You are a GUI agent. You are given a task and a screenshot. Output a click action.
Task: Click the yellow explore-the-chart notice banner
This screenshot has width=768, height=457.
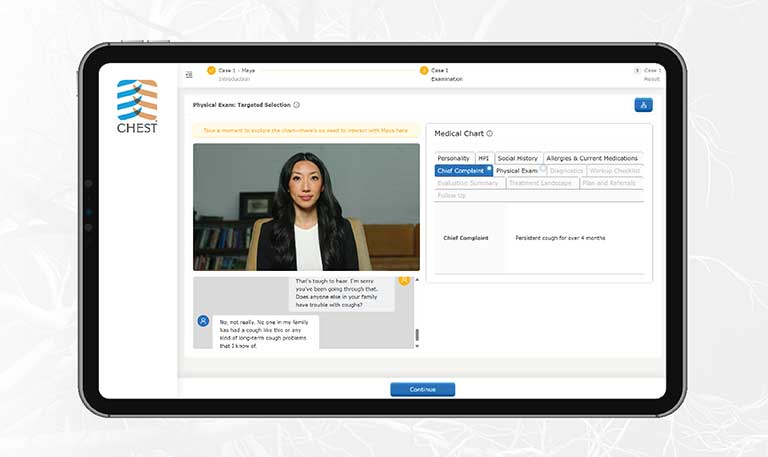click(x=306, y=131)
